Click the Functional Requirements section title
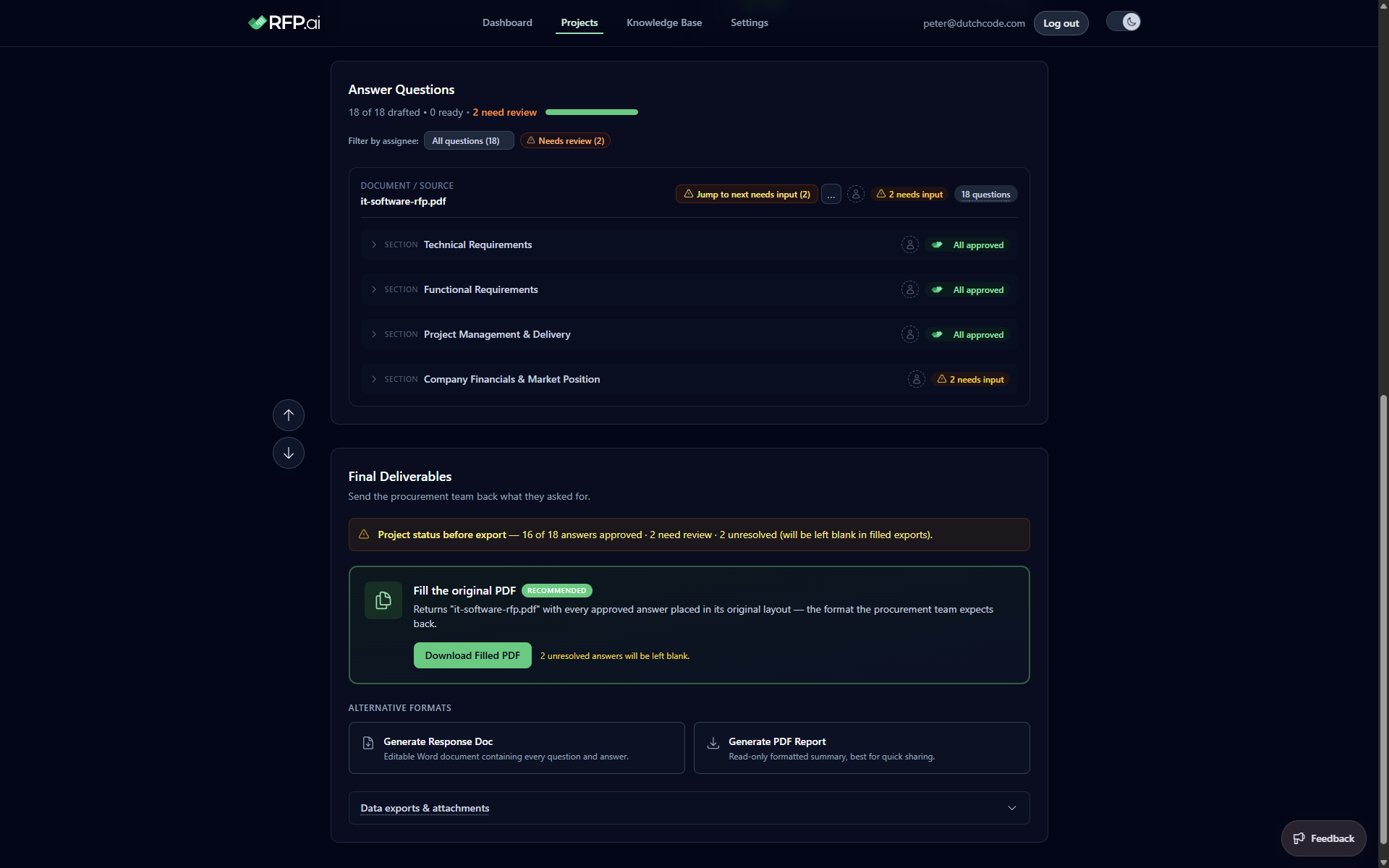The height and width of the screenshot is (868, 1389). (481, 289)
